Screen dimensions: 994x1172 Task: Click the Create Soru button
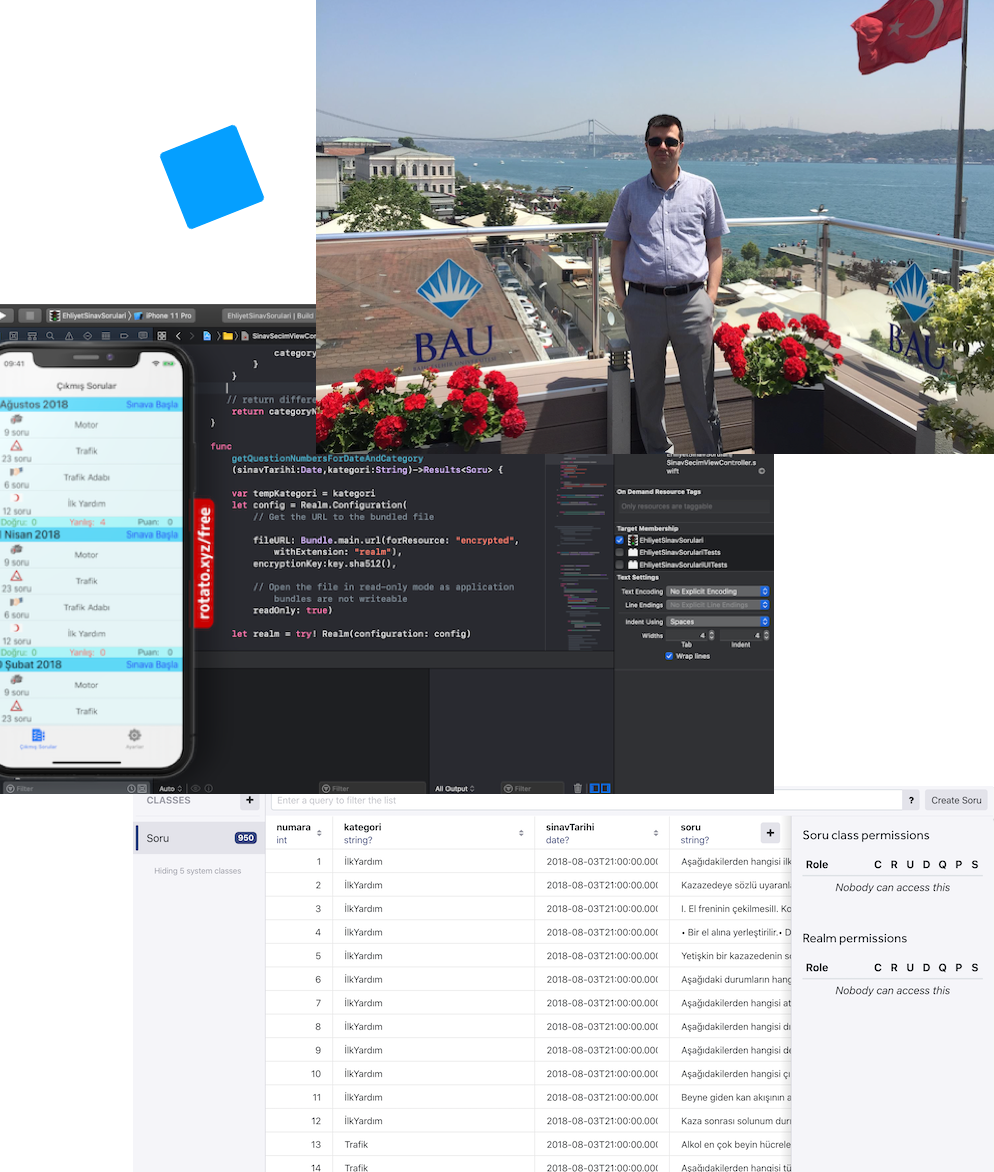click(x=956, y=800)
